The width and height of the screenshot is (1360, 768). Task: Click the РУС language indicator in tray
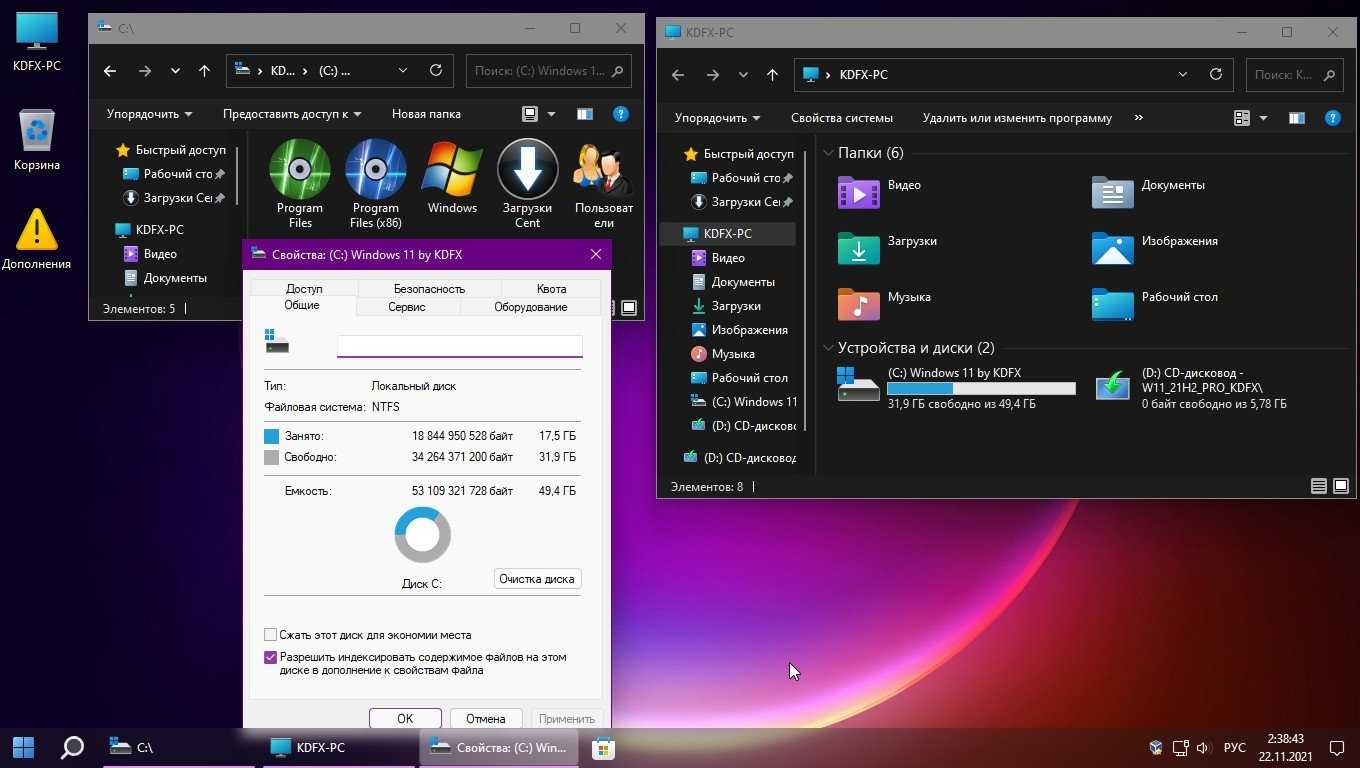pyautogui.click(x=1235, y=747)
